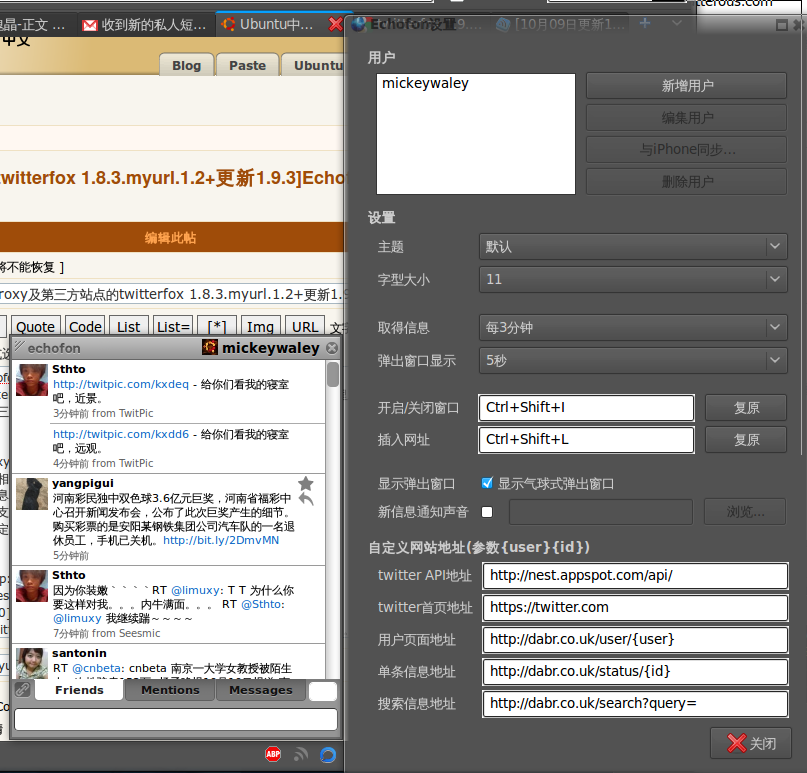
Task: Open the bit.ly/2DmvMN link
Action: point(221,540)
